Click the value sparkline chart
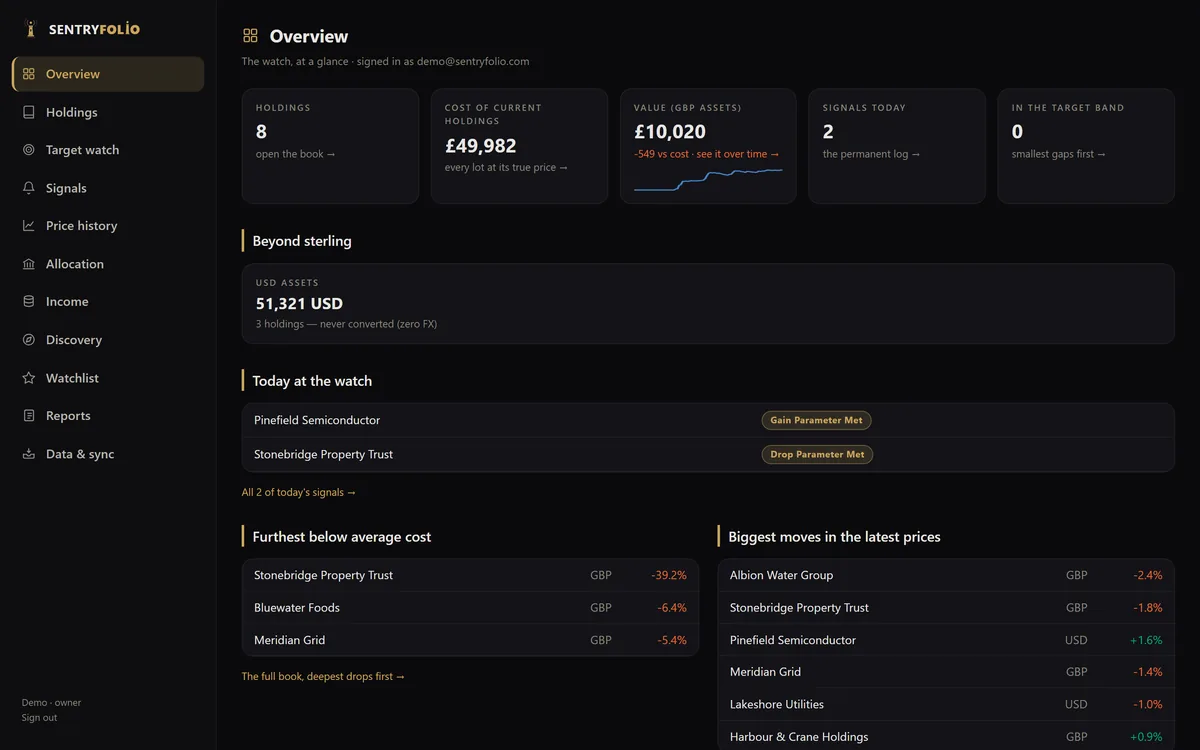 (708, 179)
